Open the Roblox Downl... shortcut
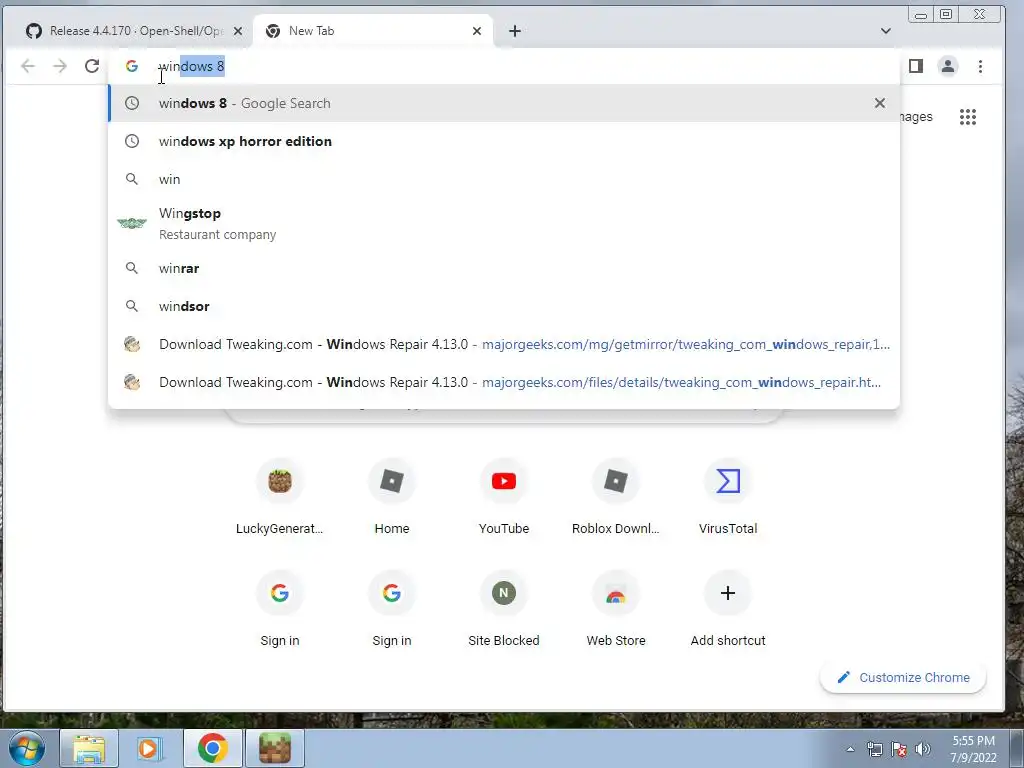Screen dimensions: 1024x768 (616, 498)
